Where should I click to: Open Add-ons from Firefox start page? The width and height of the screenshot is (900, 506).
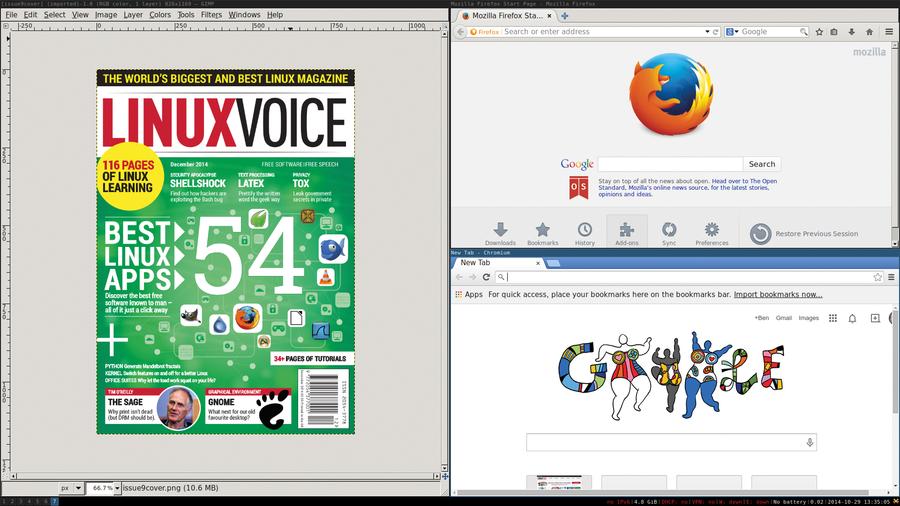pyautogui.click(x=627, y=233)
